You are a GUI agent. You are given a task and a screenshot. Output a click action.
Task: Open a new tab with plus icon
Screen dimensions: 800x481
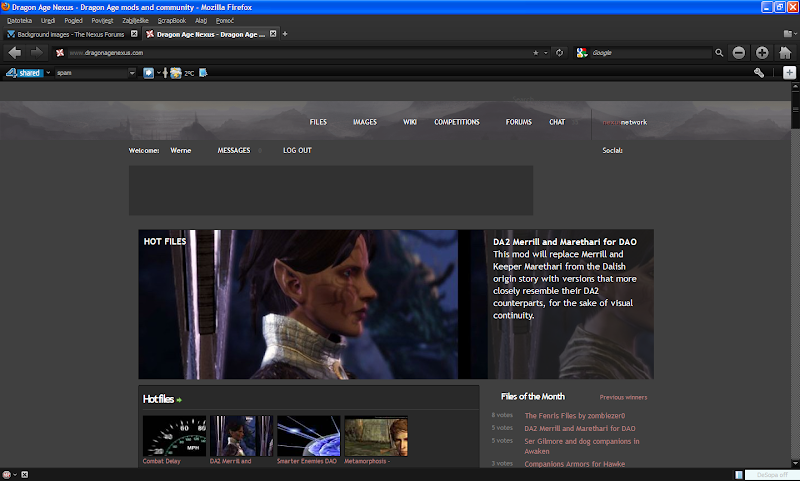[x=285, y=34]
